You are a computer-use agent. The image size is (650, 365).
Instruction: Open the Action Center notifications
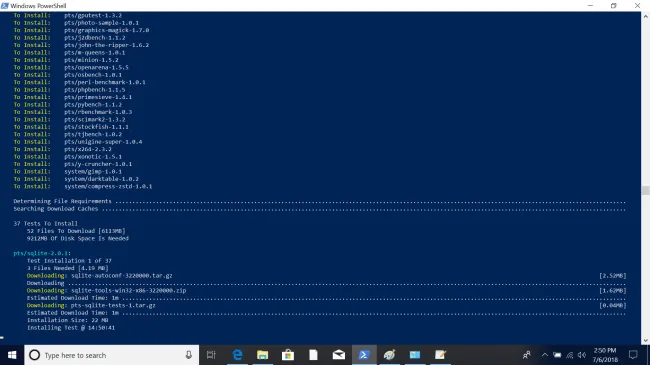(x=633, y=355)
